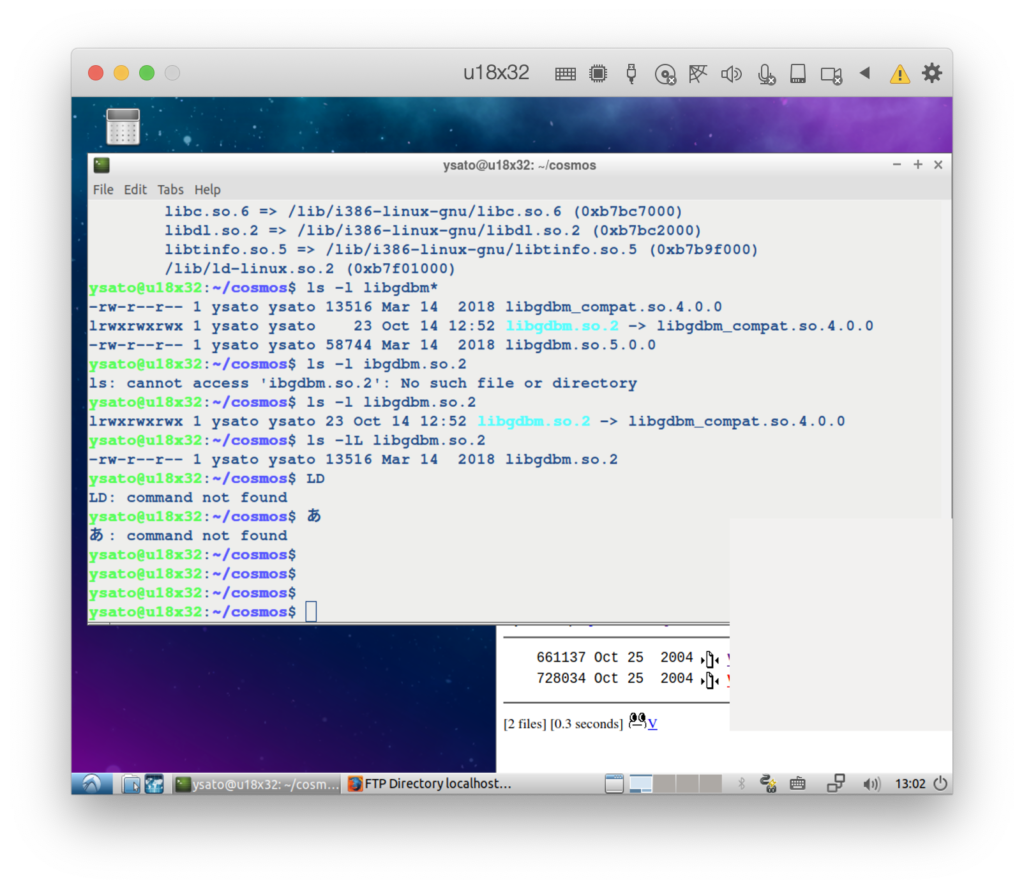
Task: Collapse the toolbar with the left arrow
Action: tap(865, 73)
